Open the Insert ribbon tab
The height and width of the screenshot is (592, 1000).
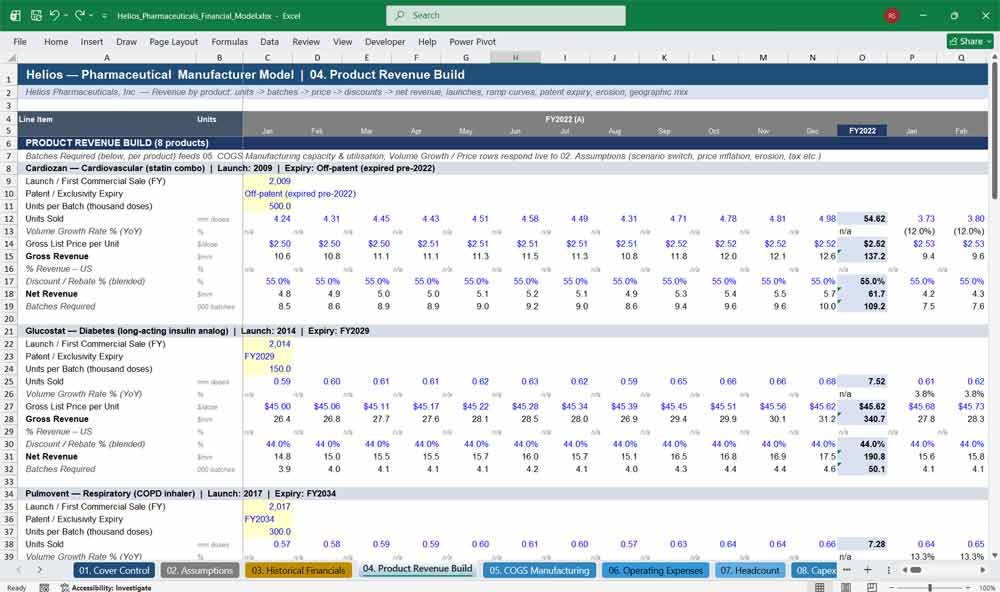92,41
